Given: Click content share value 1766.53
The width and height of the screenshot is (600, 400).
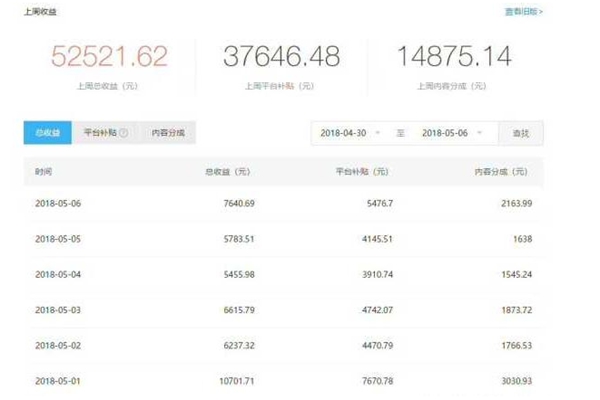Looking at the screenshot, I should coord(517,346).
